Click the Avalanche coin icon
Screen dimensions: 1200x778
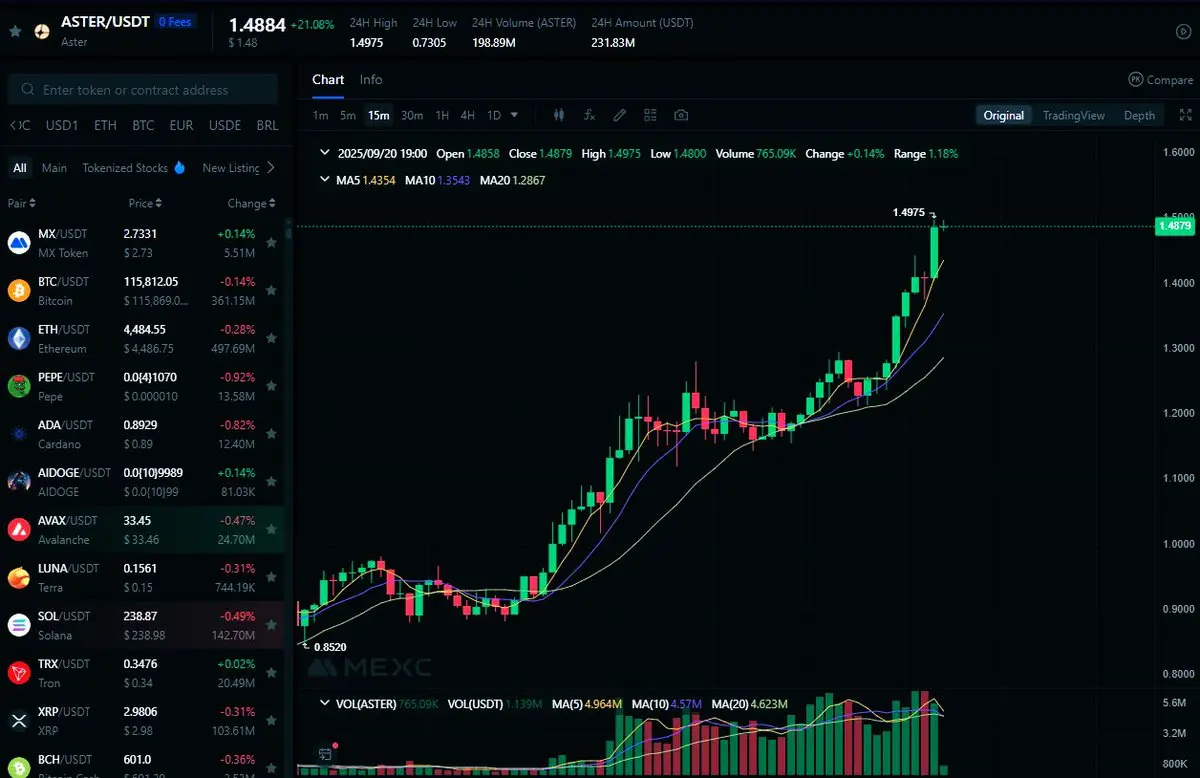click(x=19, y=529)
